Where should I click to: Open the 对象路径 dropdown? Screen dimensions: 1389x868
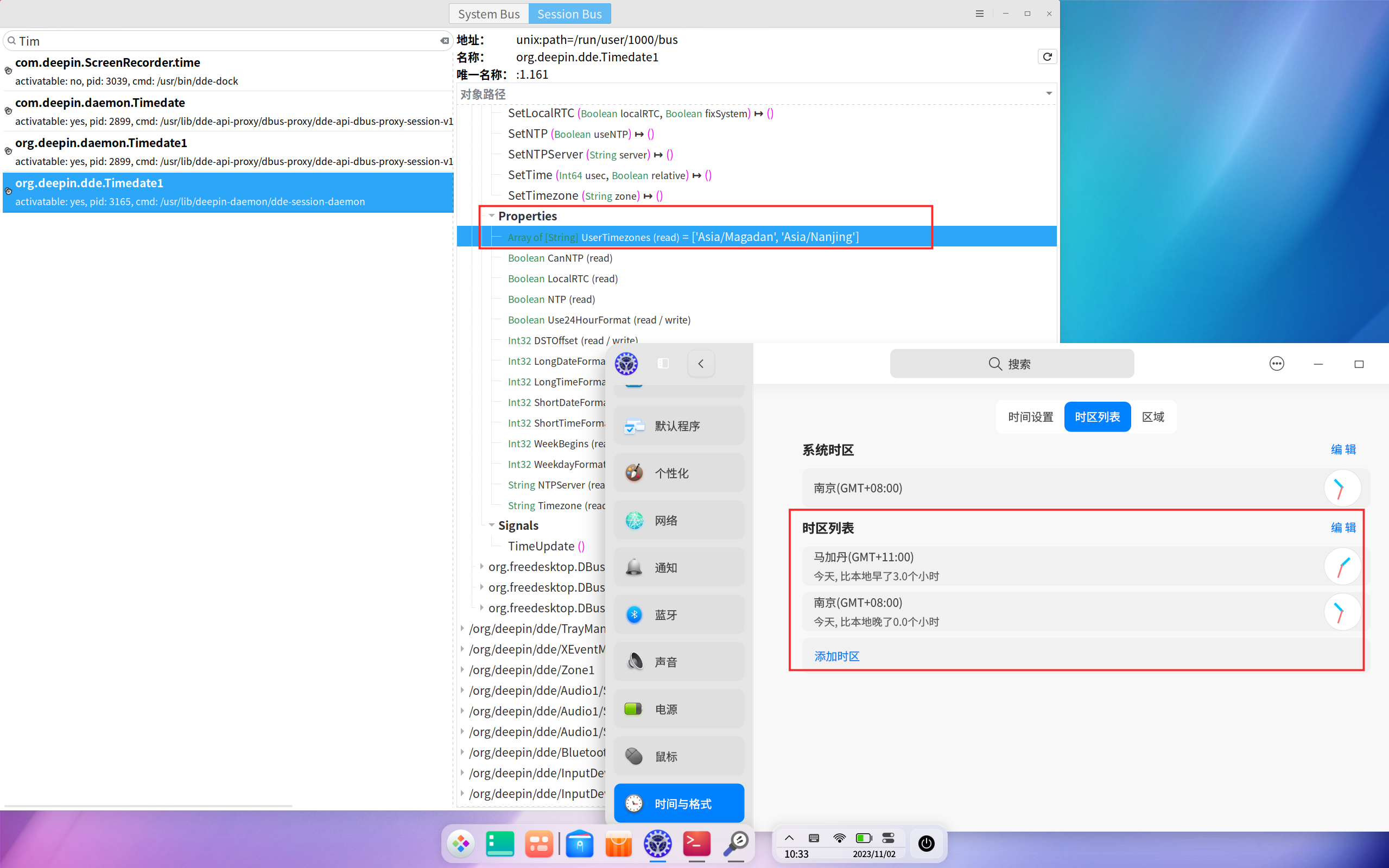(x=1049, y=93)
